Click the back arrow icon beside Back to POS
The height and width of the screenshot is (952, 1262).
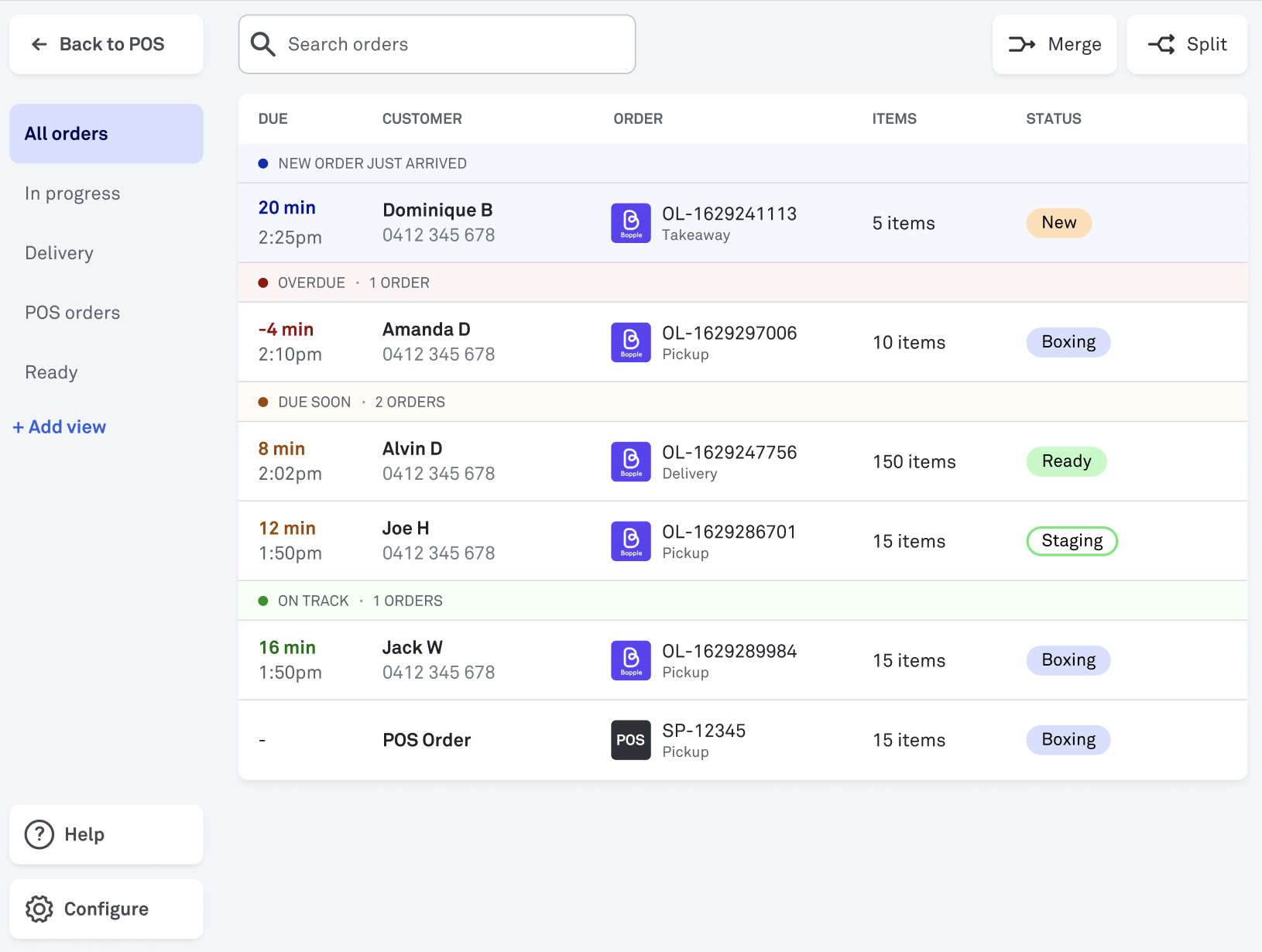click(39, 45)
